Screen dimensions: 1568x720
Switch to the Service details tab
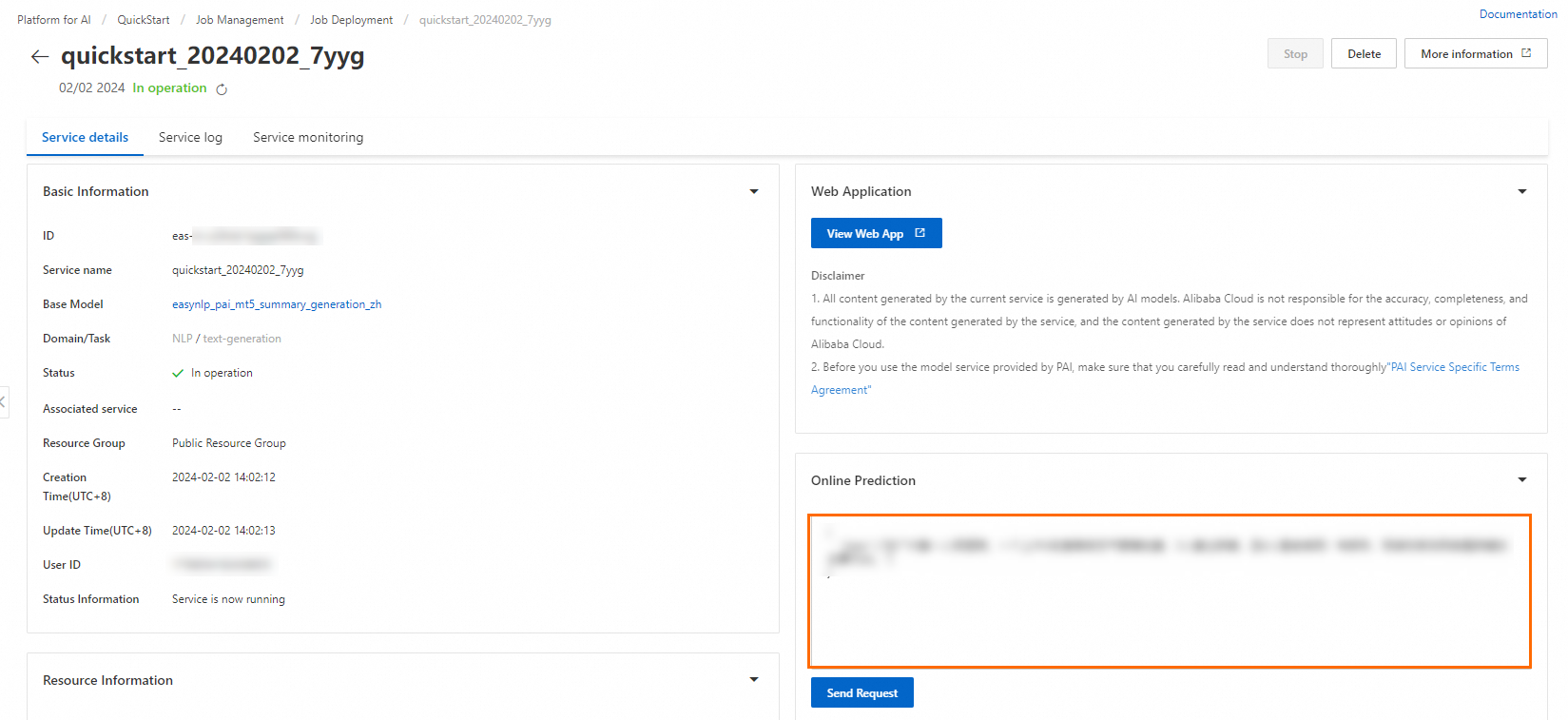(85, 137)
